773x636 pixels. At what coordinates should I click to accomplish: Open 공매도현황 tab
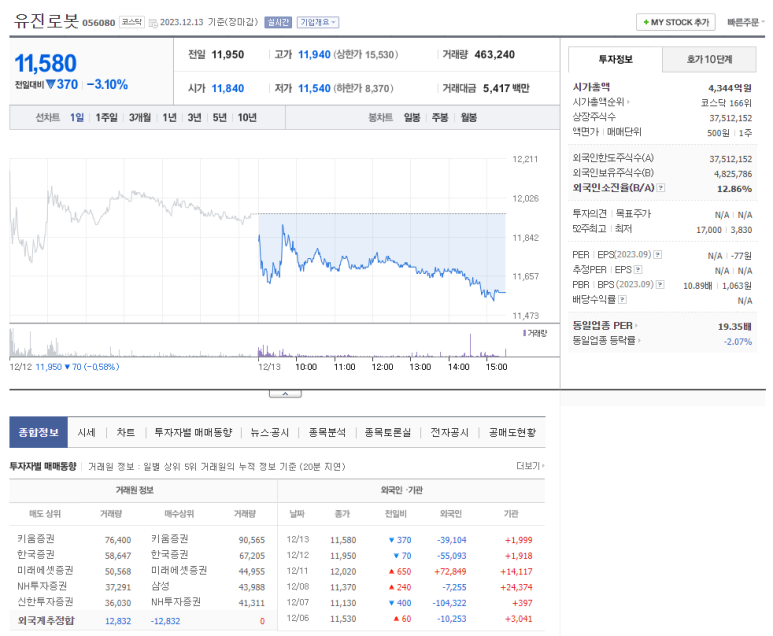coord(512,432)
